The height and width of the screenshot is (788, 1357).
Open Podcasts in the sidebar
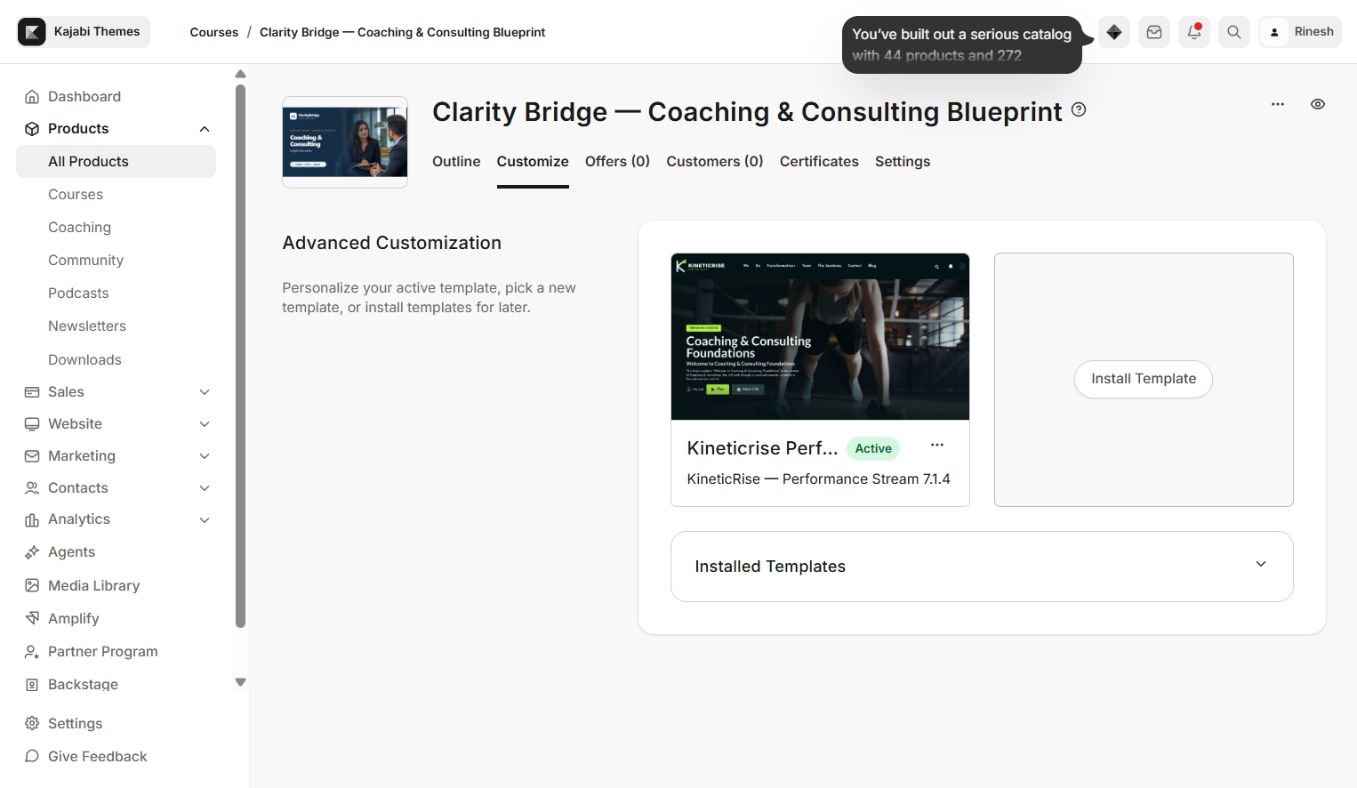(x=78, y=293)
